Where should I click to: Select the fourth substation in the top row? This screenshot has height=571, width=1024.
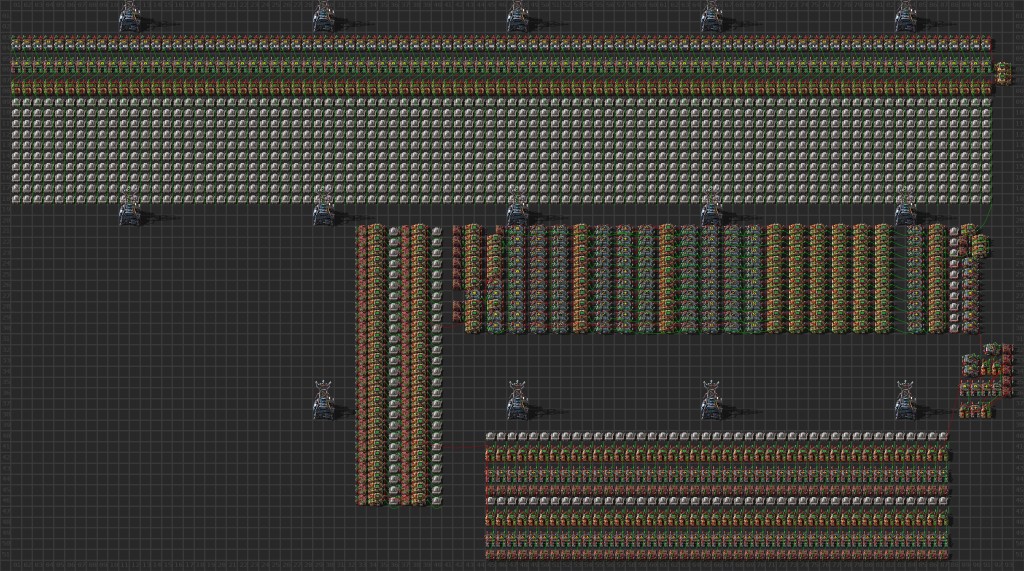pyautogui.click(x=711, y=17)
